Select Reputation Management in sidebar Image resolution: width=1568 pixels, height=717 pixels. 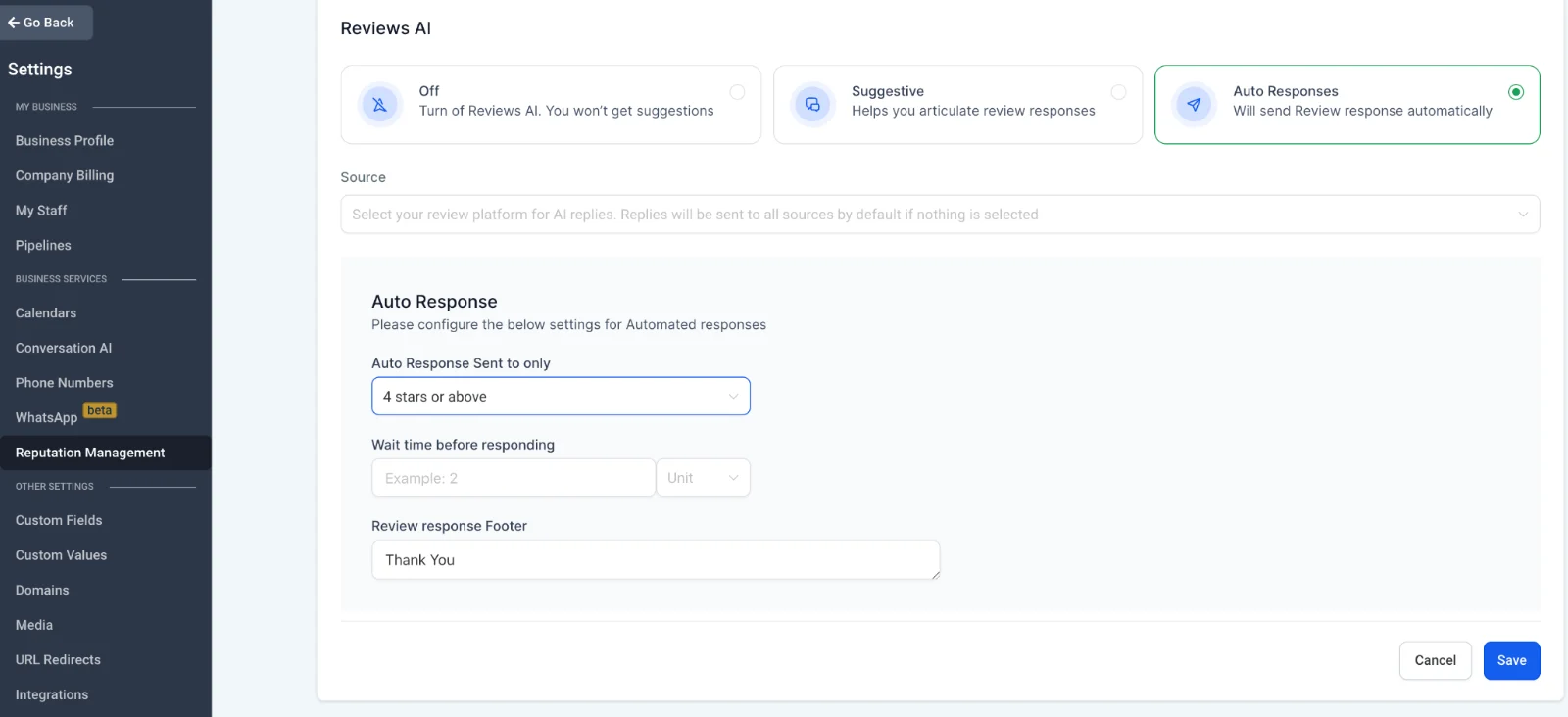(105, 453)
